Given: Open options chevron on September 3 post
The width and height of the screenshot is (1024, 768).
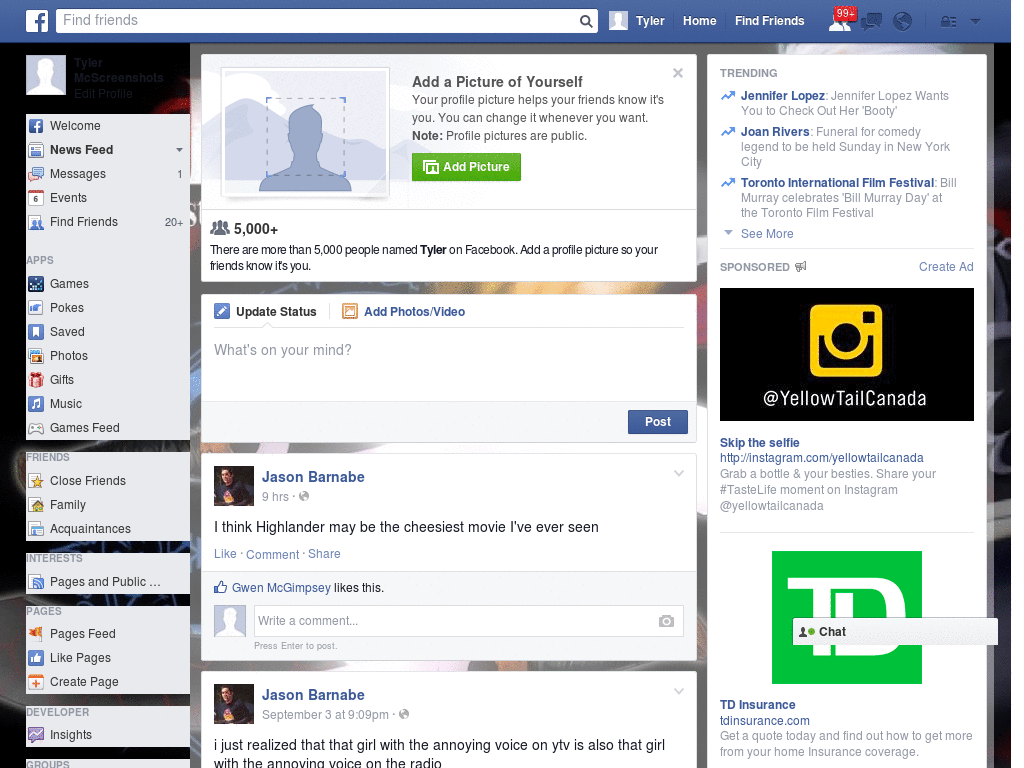Looking at the screenshot, I should (679, 691).
